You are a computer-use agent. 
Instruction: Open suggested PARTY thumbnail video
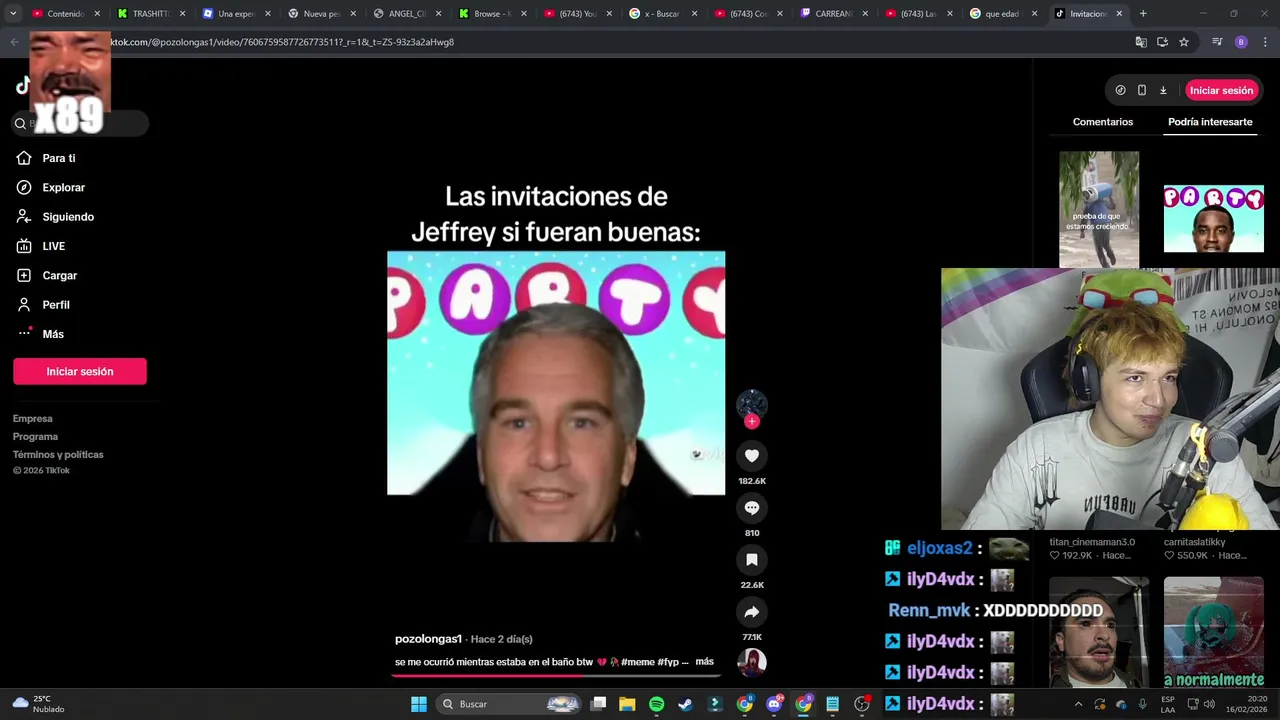coord(1214,219)
